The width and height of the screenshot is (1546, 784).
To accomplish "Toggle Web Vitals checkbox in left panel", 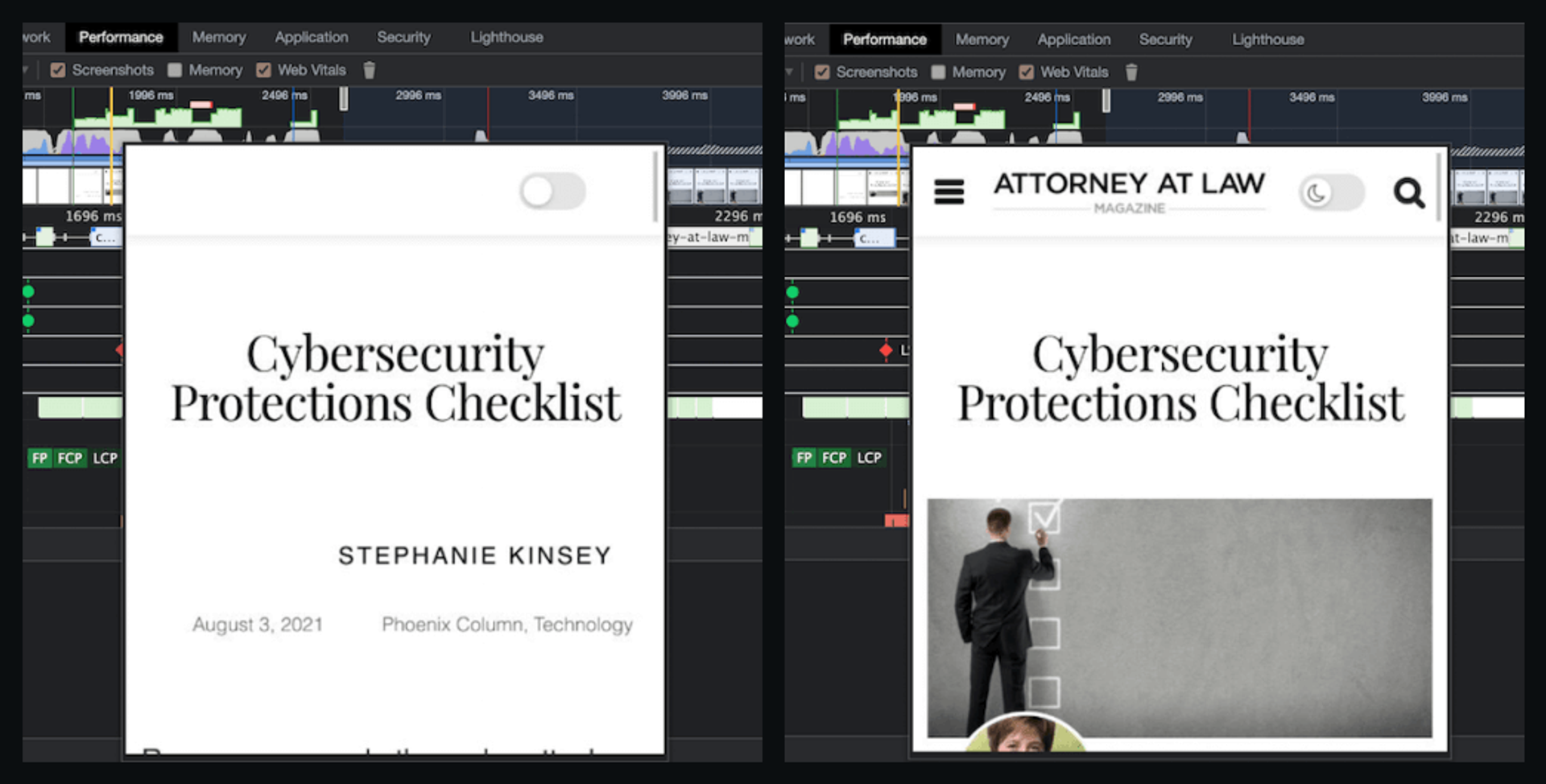I will tap(263, 70).
